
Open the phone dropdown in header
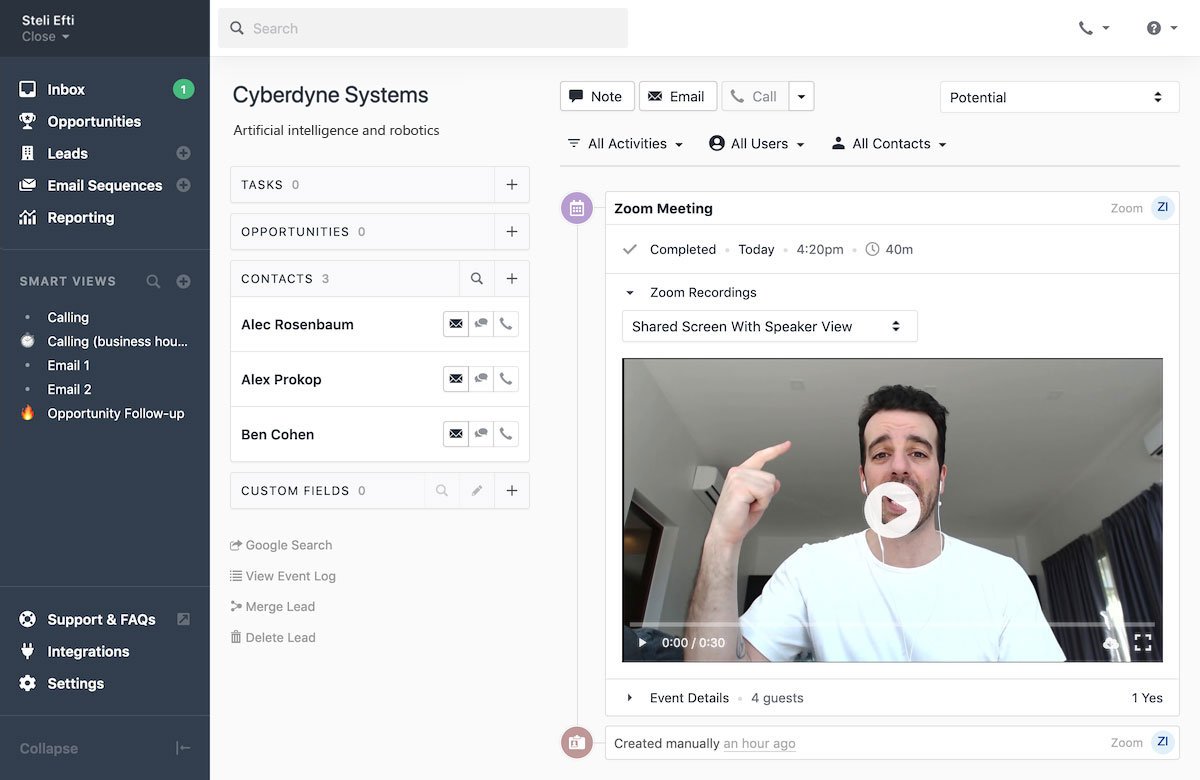1094,28
